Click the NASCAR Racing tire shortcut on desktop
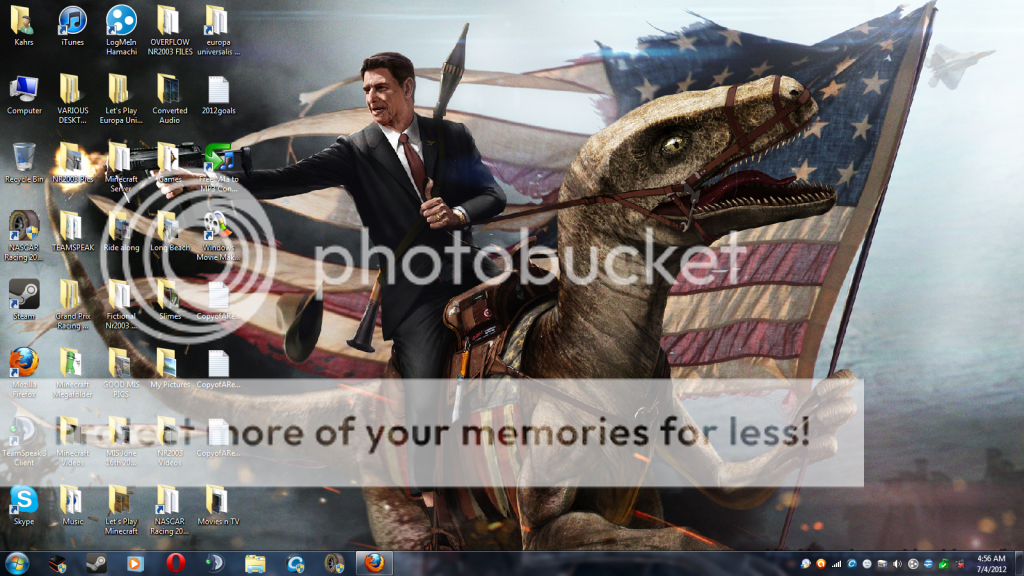This screenshot has height=576, width=1024. (x=24, y=236)
